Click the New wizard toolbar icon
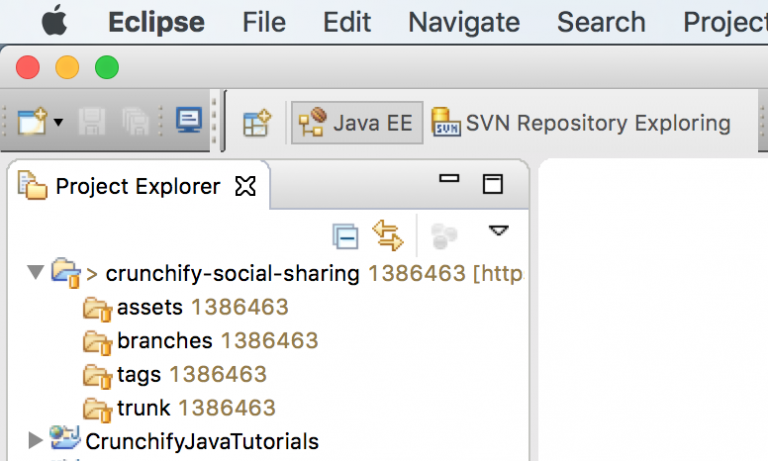Image resolution: width=768 pixels, height=461 pixels. (x=32, y=123)
